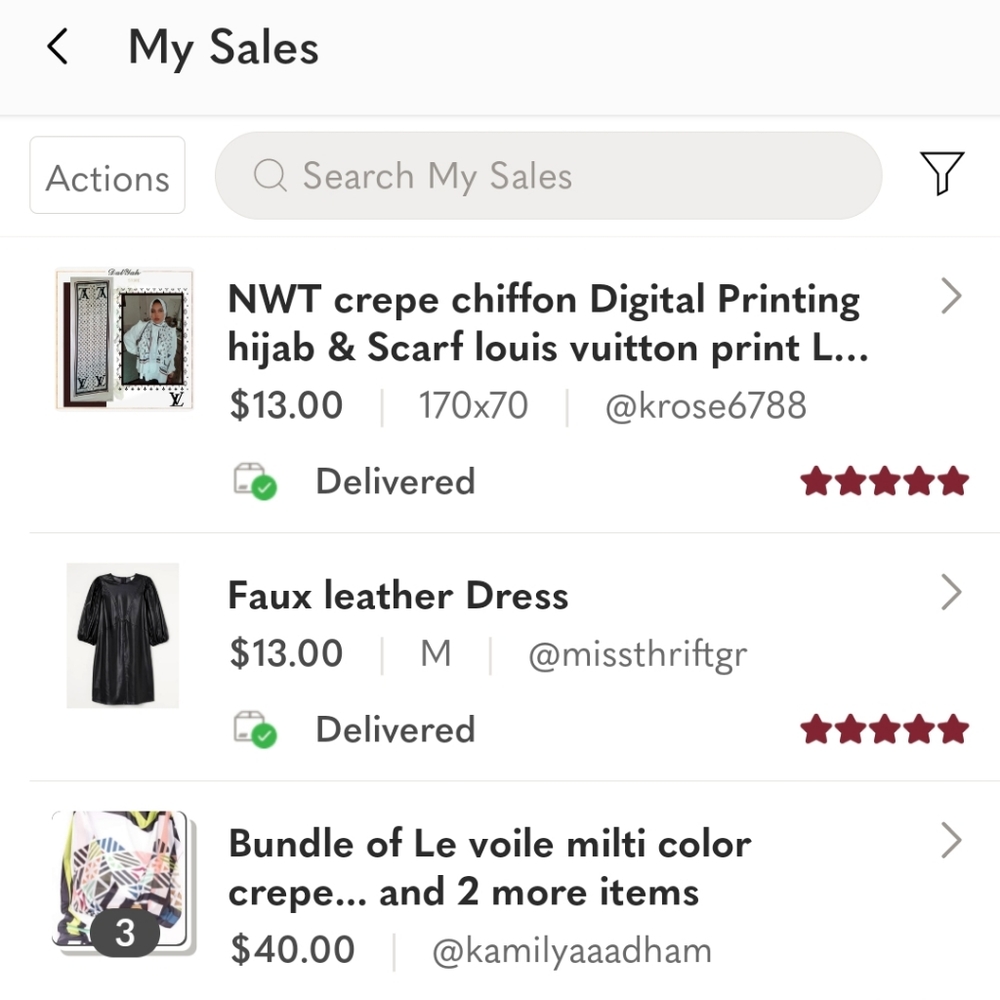
Task: Tap buyer username @krose6788
Action: (x=706, y=405)
